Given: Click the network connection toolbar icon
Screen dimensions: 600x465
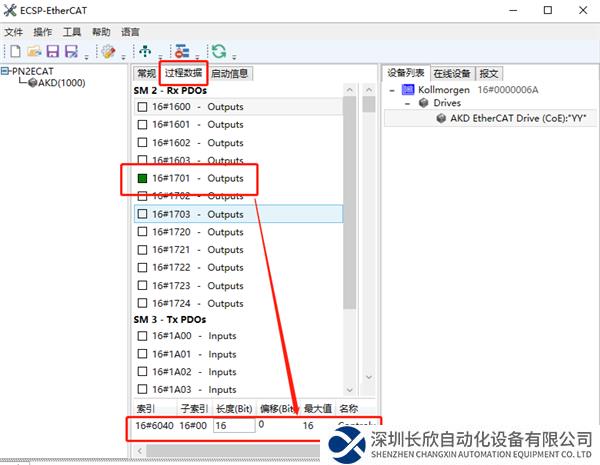Looking at the screenshot, I should [x=145, y=51].
